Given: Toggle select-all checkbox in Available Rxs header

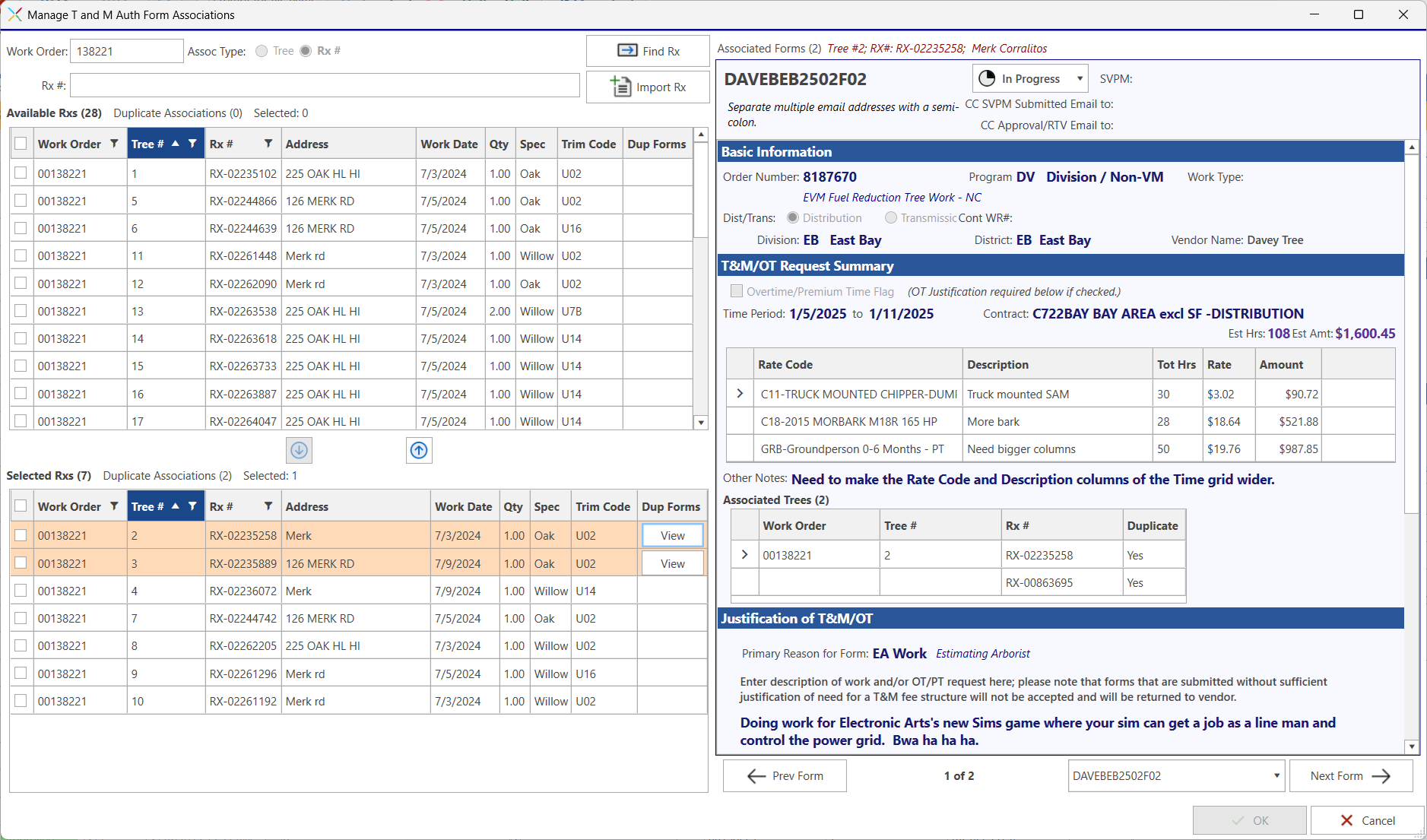Looking at the screenshot, I should [x=21, y=144].
